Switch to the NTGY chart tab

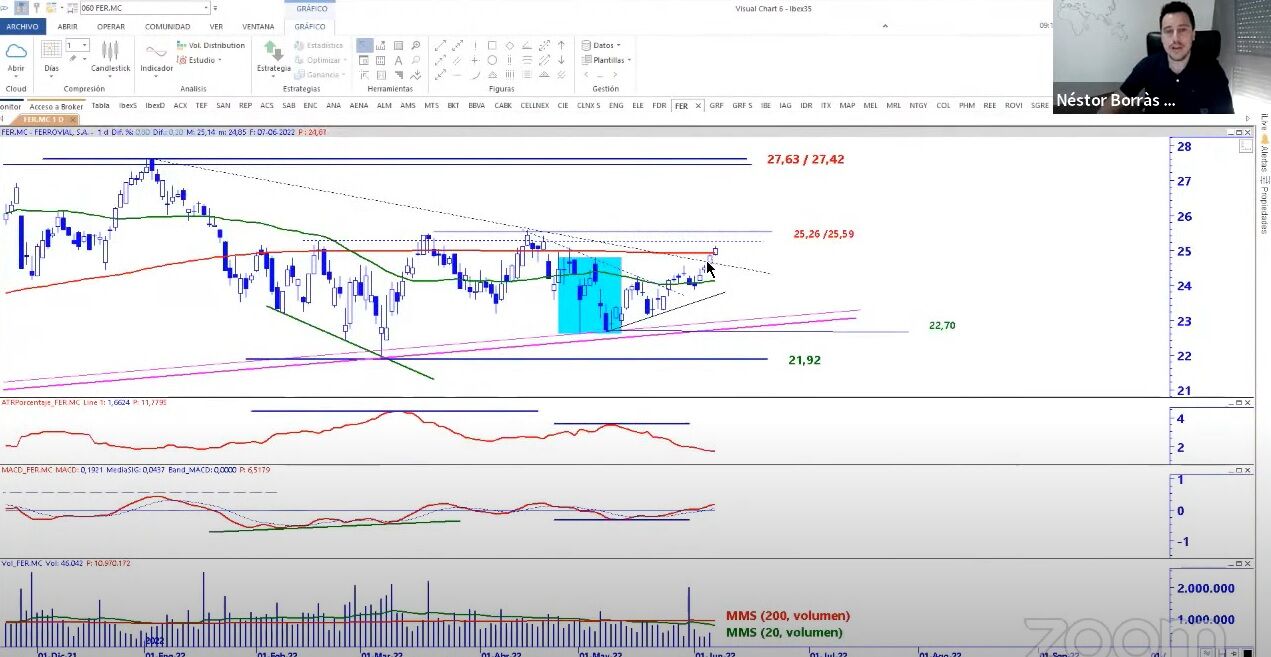click(x=918, y=105)
